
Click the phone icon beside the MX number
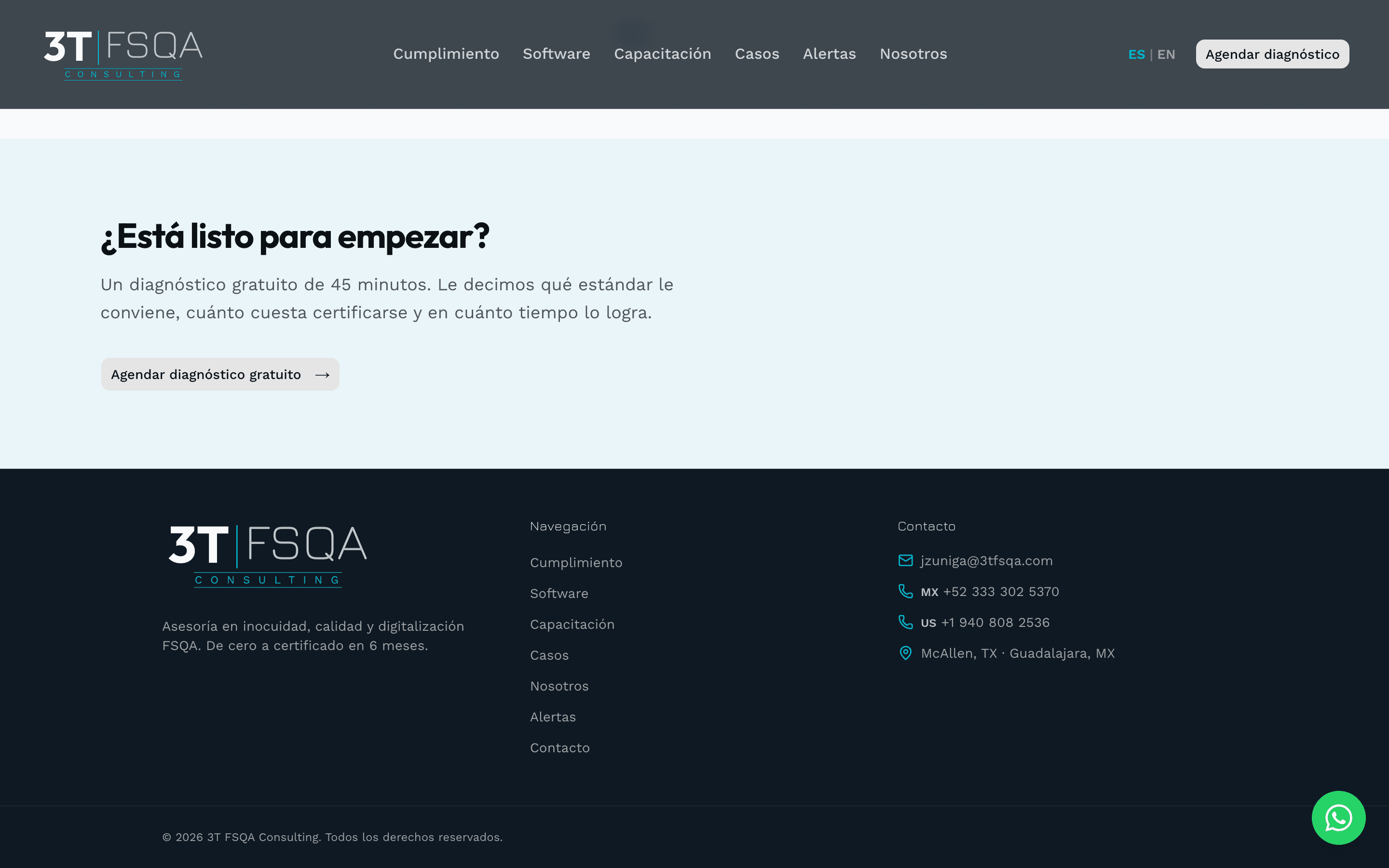[x=905, y=591]
